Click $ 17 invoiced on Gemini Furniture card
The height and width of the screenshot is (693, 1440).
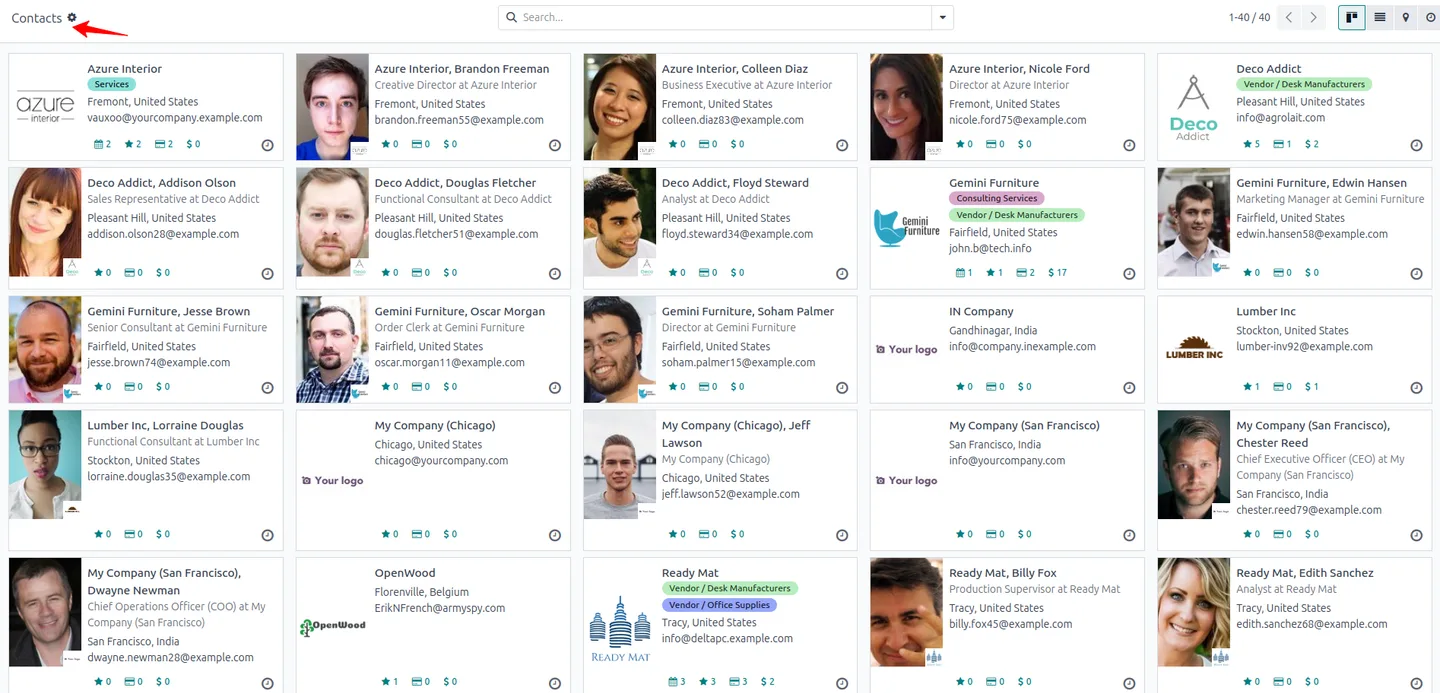pyautogui.click(x=1057, y=272)
